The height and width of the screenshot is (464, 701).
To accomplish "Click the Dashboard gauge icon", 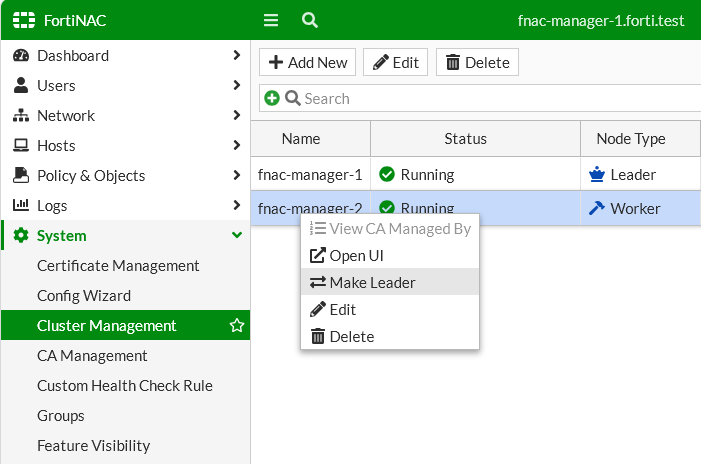I will [x=21, y=55].
